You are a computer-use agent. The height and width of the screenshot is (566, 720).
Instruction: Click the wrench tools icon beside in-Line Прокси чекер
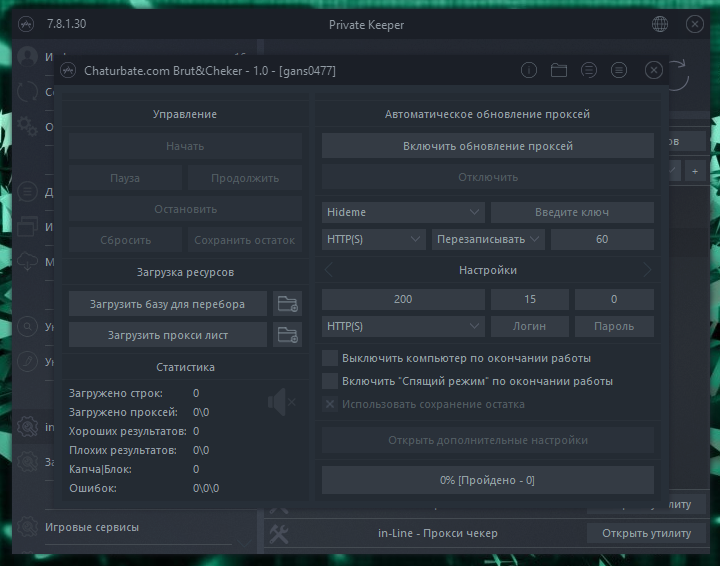click(279, 534)
